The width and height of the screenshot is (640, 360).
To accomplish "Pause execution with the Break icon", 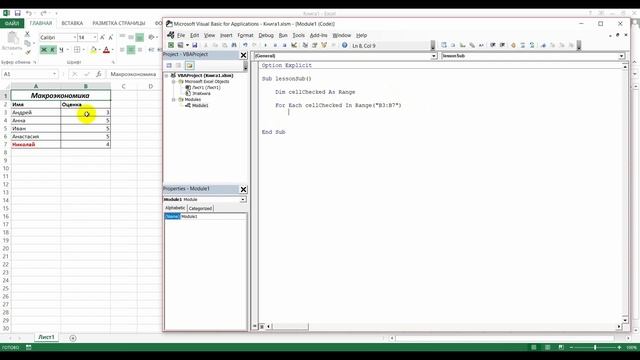I will coord(275,45).
